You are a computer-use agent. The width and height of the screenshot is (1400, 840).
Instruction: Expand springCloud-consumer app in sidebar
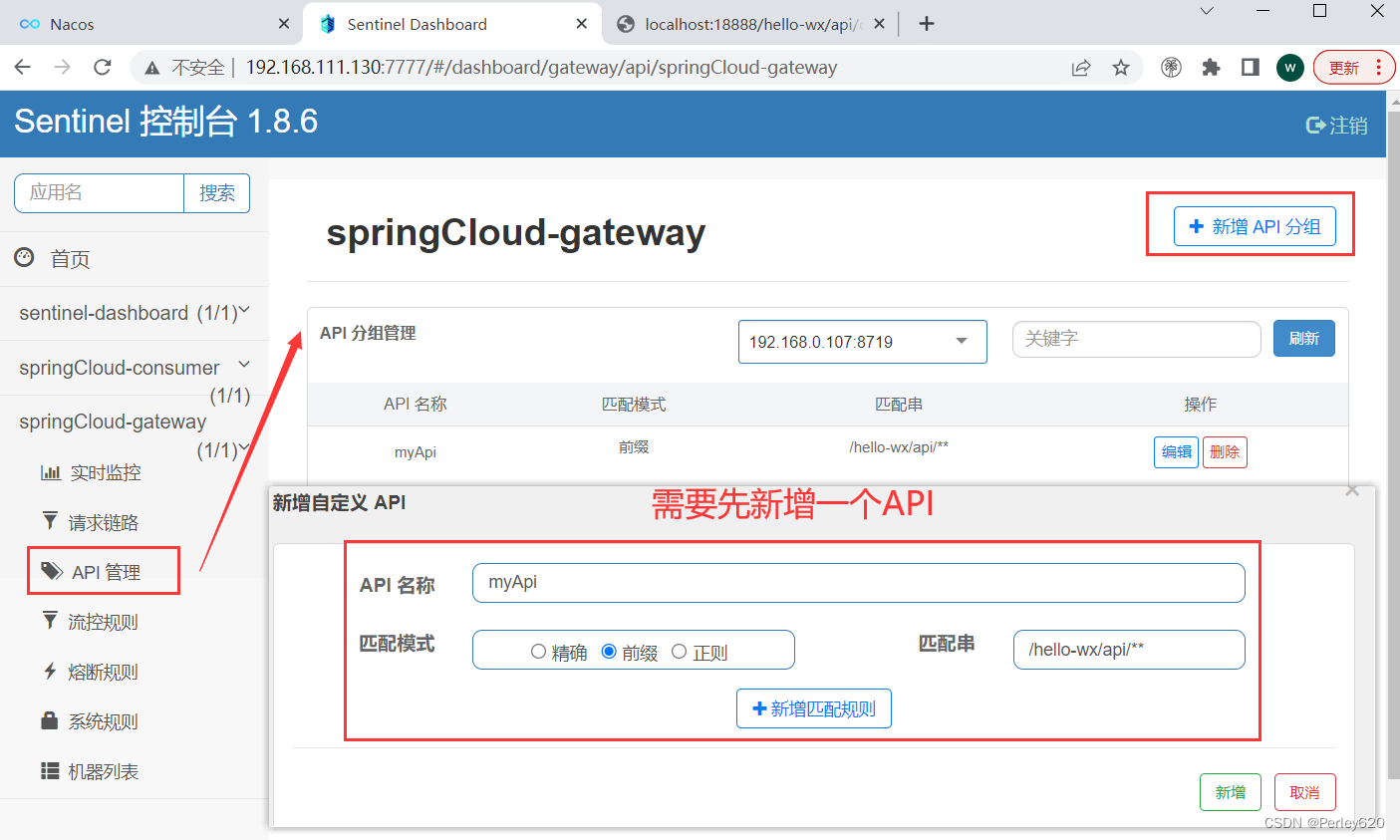(134, 368)
